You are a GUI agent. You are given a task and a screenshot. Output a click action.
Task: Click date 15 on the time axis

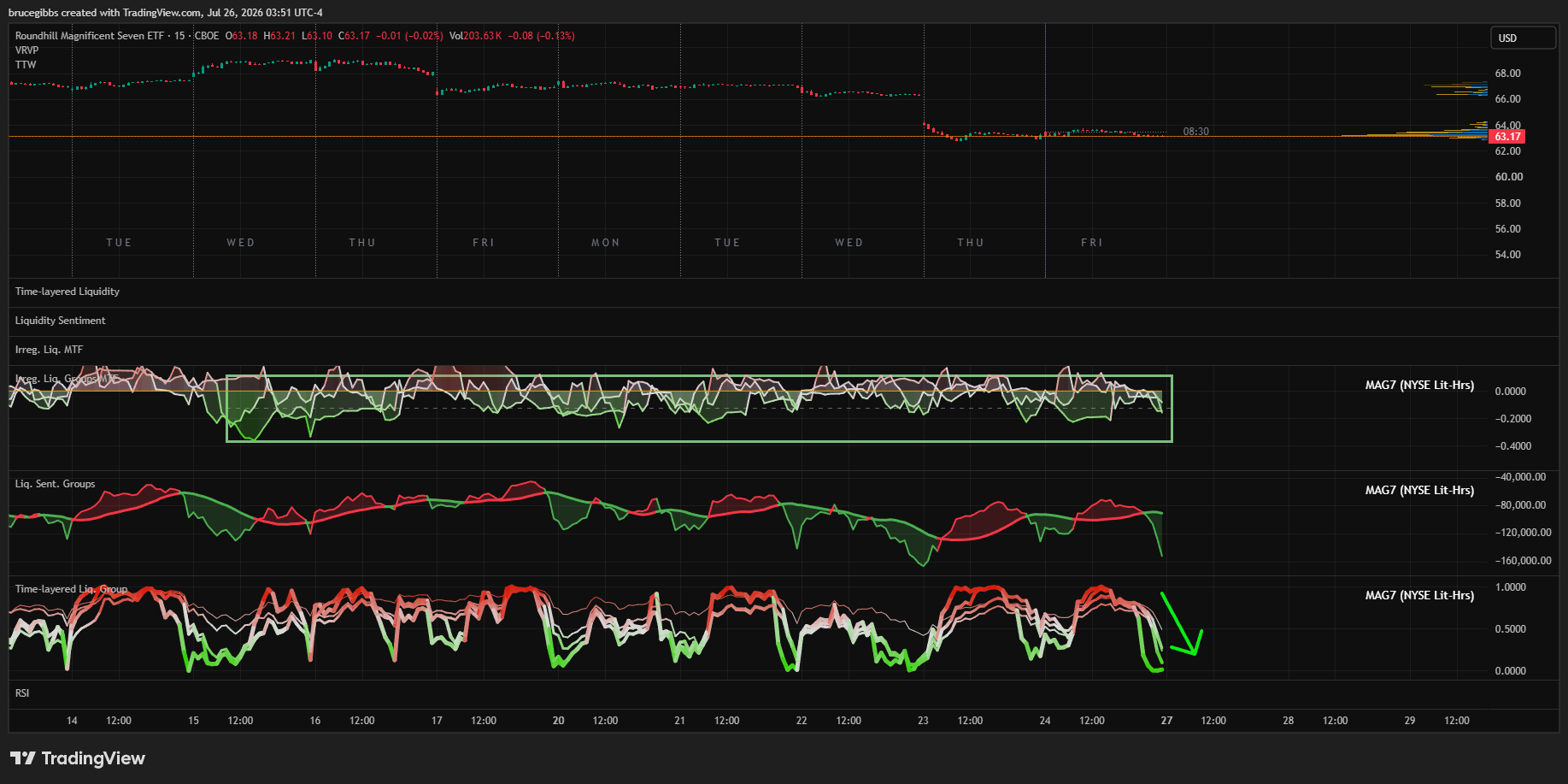click(193, 721)
